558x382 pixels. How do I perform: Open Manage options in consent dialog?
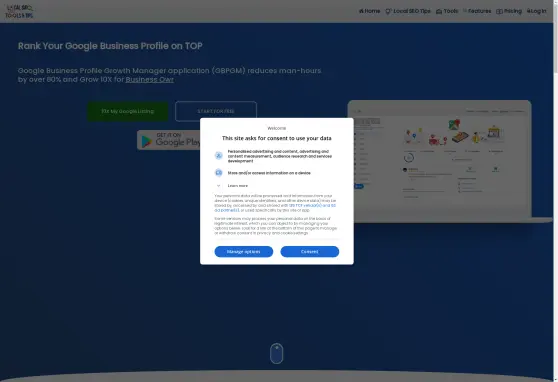[244, 251]
